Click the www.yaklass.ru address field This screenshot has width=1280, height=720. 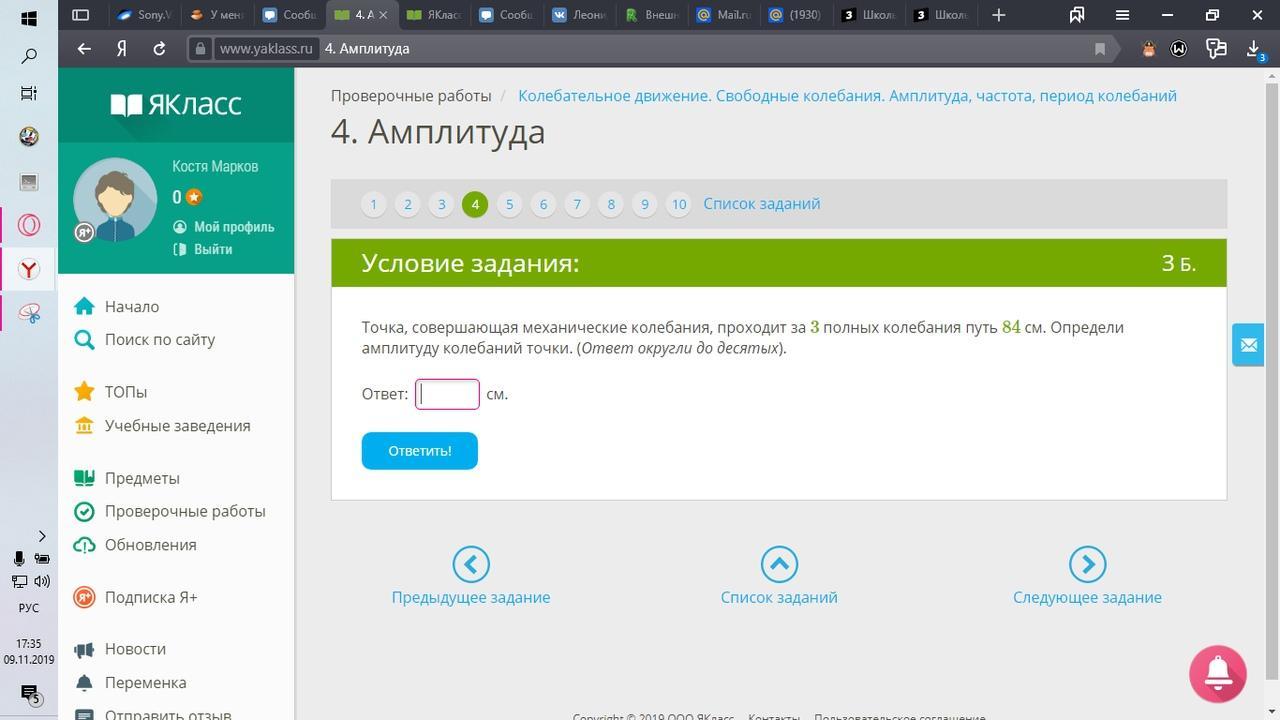point(265,48)
